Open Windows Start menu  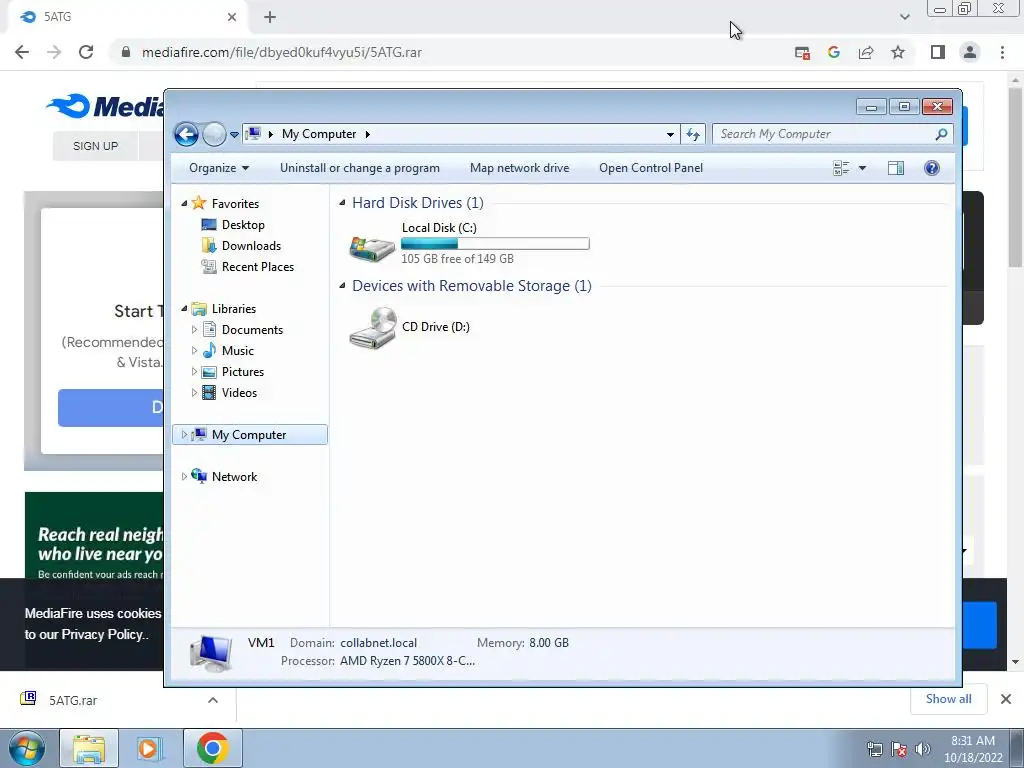pos(27,748)
